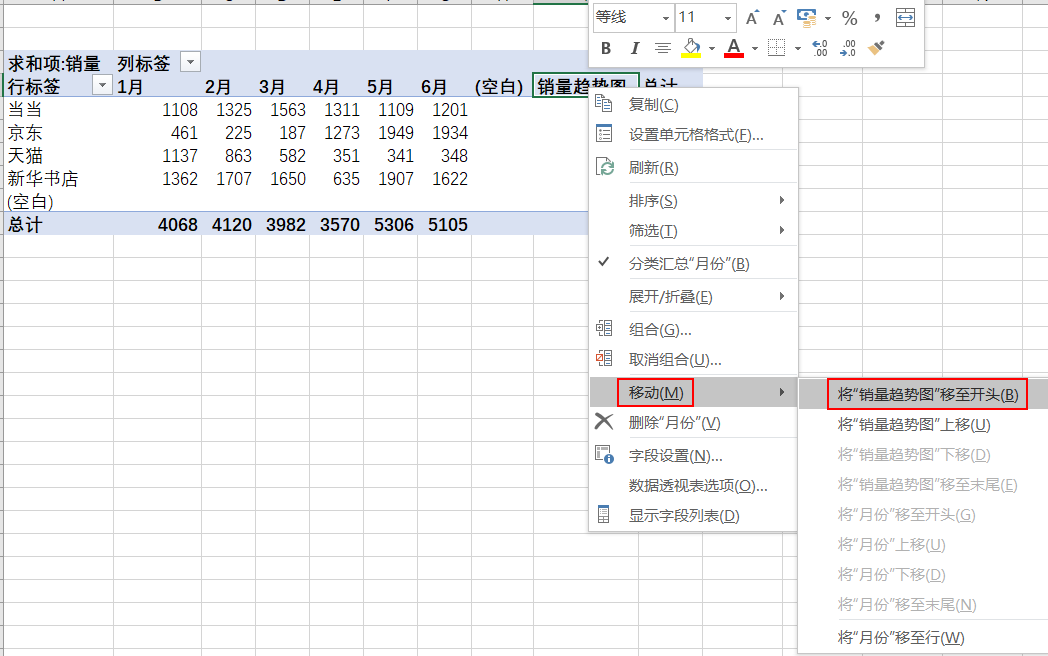The image size is (1048, 656).
Task: Toggle 分类汇总"月份"(B) check item
Action: [x=694, y=263]
